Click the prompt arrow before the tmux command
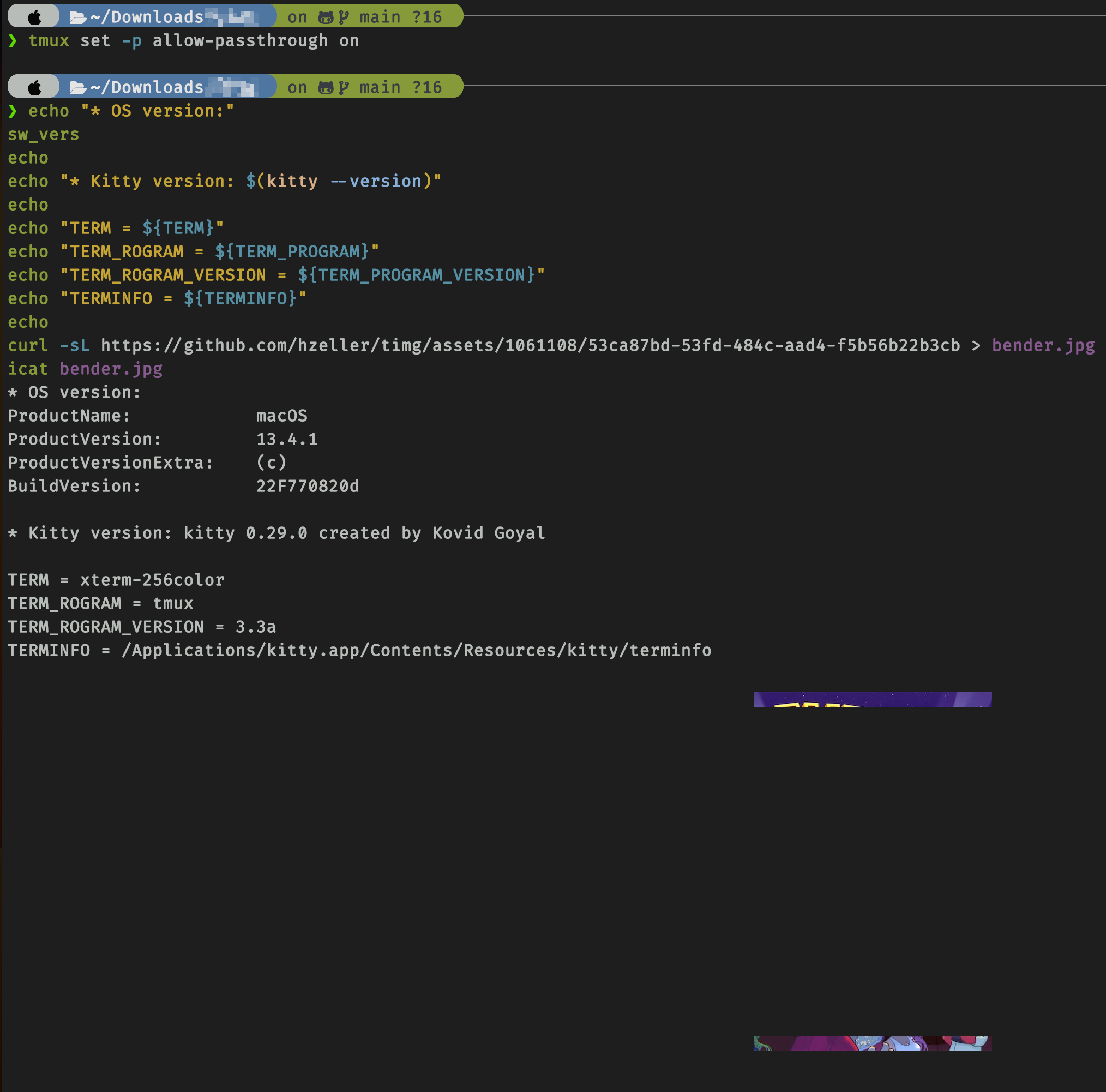 pyautogui.click(x=13, y=41)
